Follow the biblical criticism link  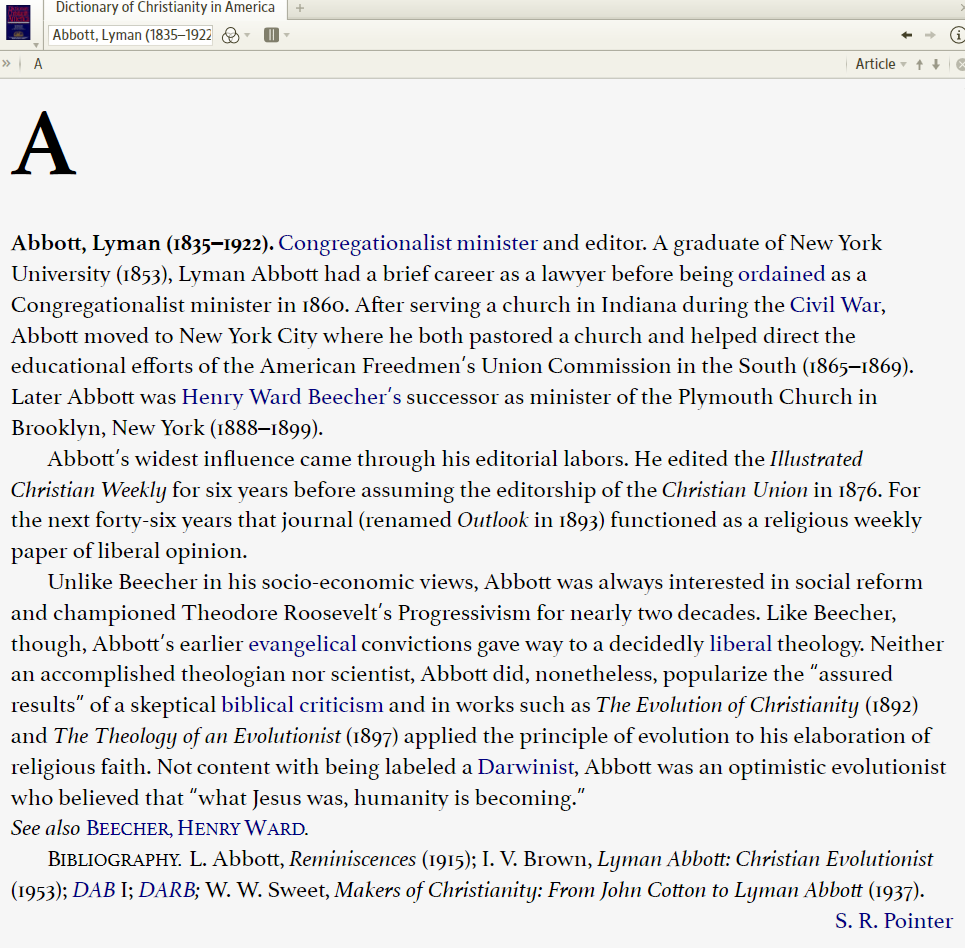pyautogui.click(x=302, y=705)
